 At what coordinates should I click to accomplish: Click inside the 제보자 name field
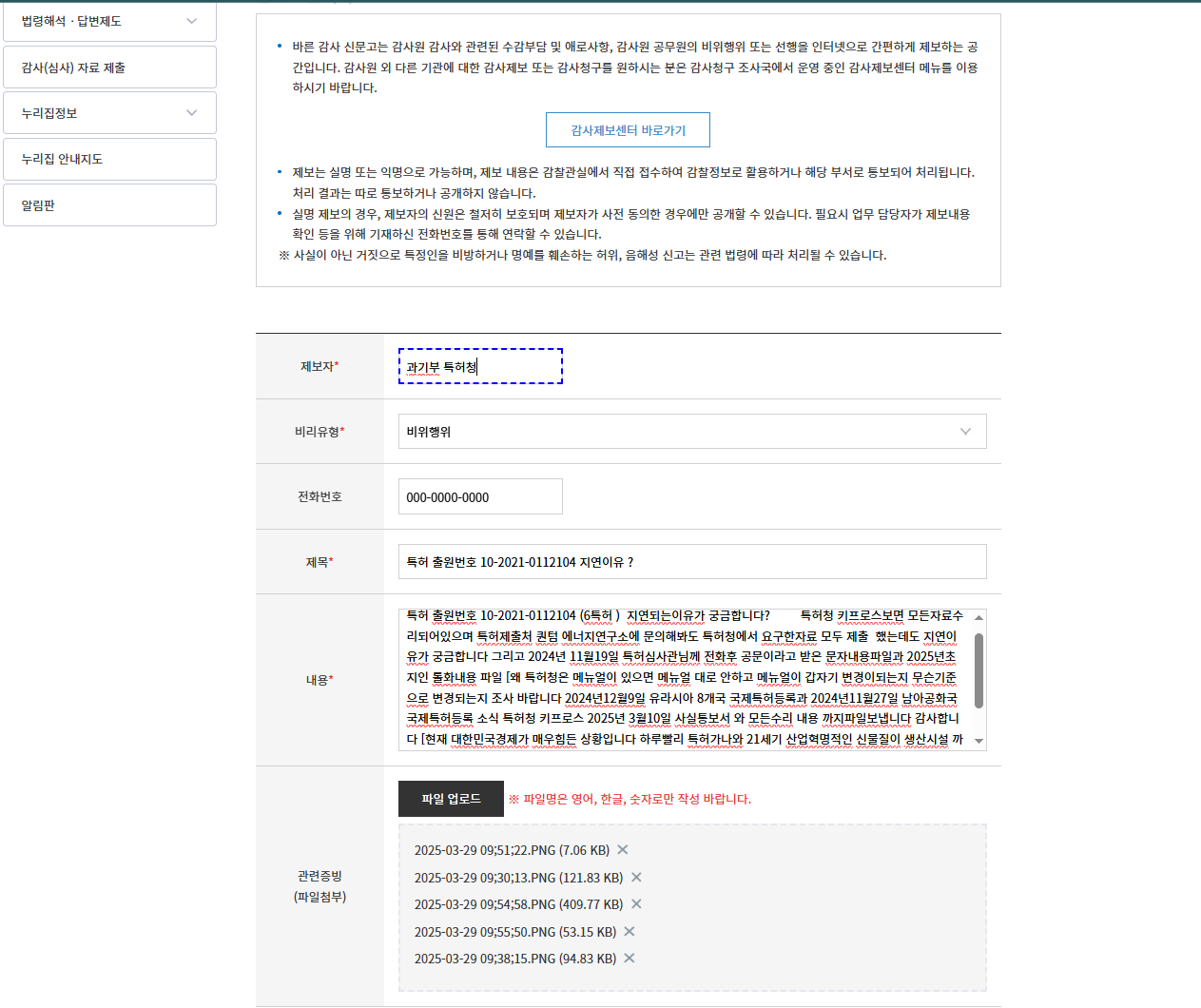(x=480, y=366)
